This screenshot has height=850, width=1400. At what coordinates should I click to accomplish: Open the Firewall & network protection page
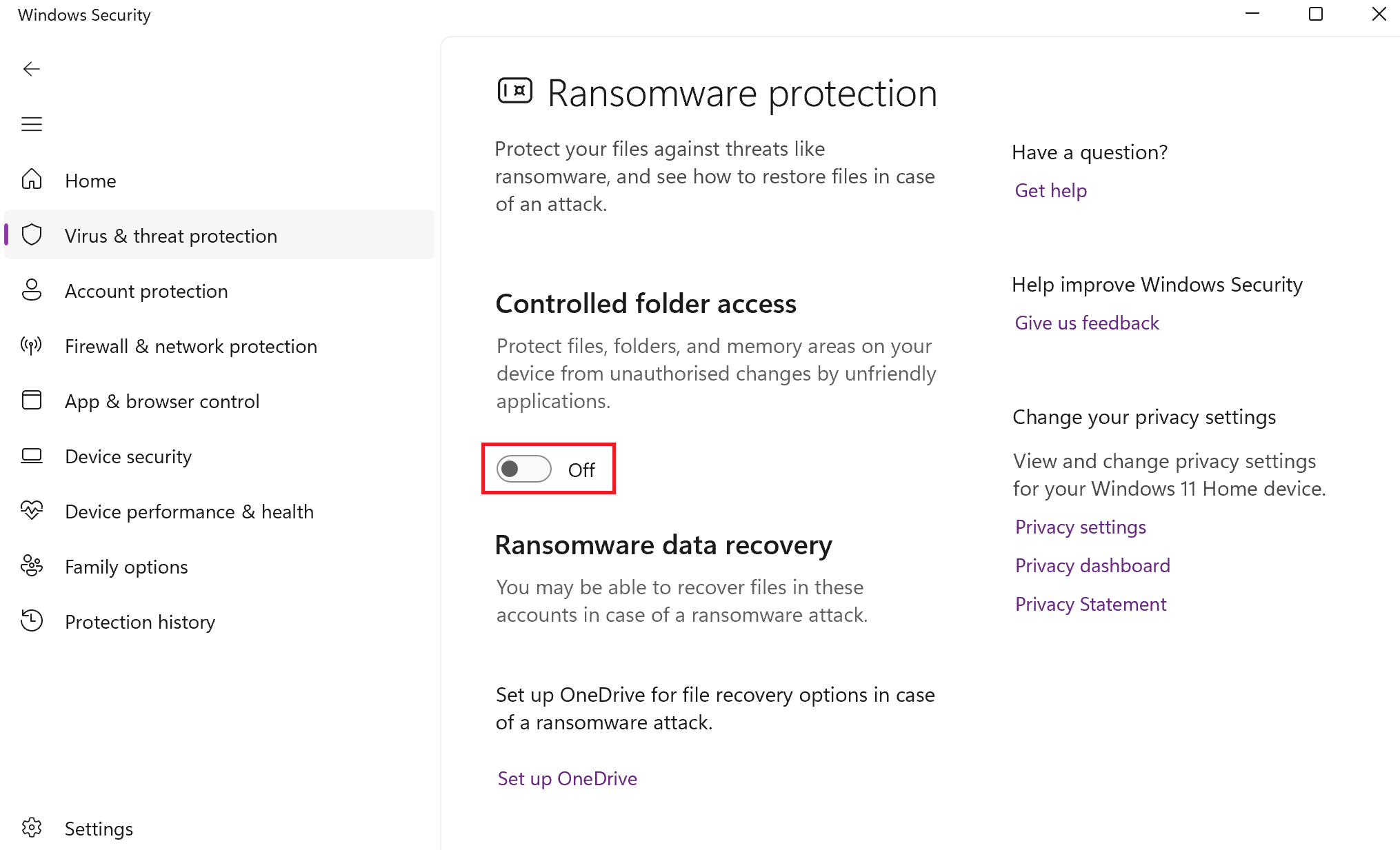click(x=190, y=346)
